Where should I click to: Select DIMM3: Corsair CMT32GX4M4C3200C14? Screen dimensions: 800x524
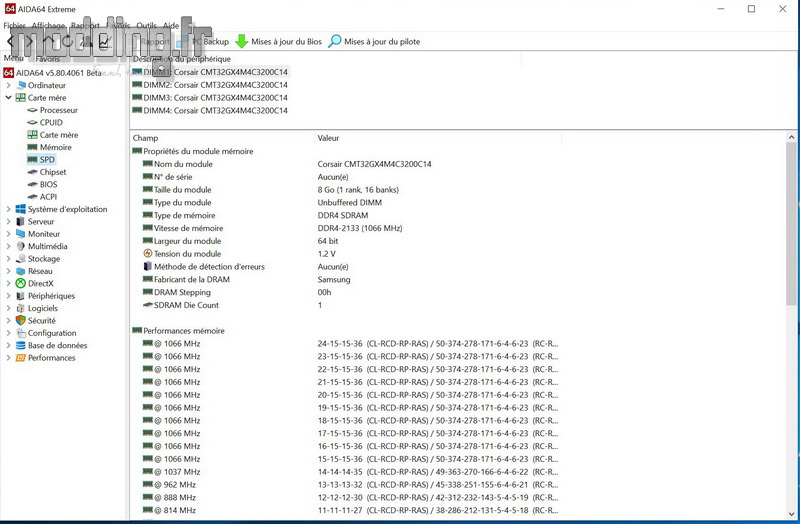pyautogui.click(x=210, y=97)
